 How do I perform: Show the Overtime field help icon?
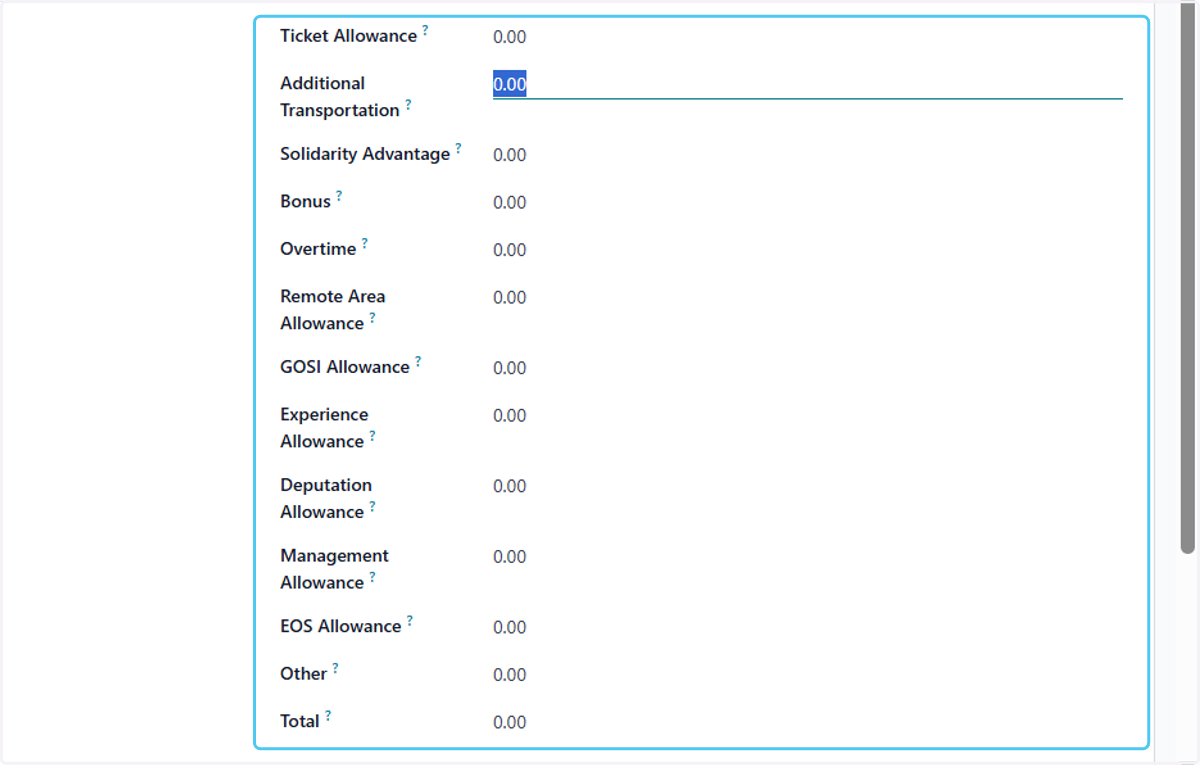click(x=365, y=243)
